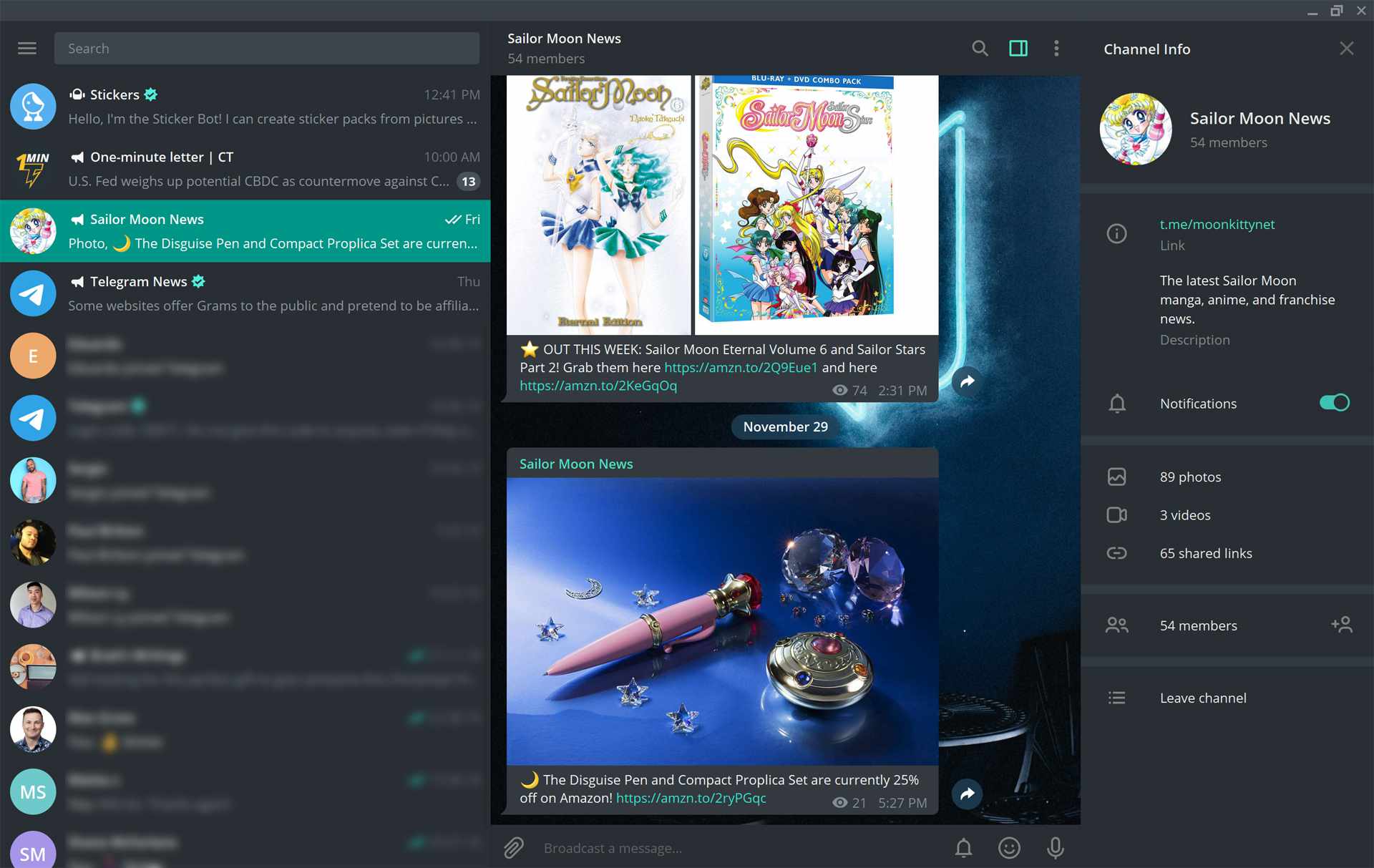Click the November 29 date badge
Screen dimensions: 1374x868
[x=785, y=426]
